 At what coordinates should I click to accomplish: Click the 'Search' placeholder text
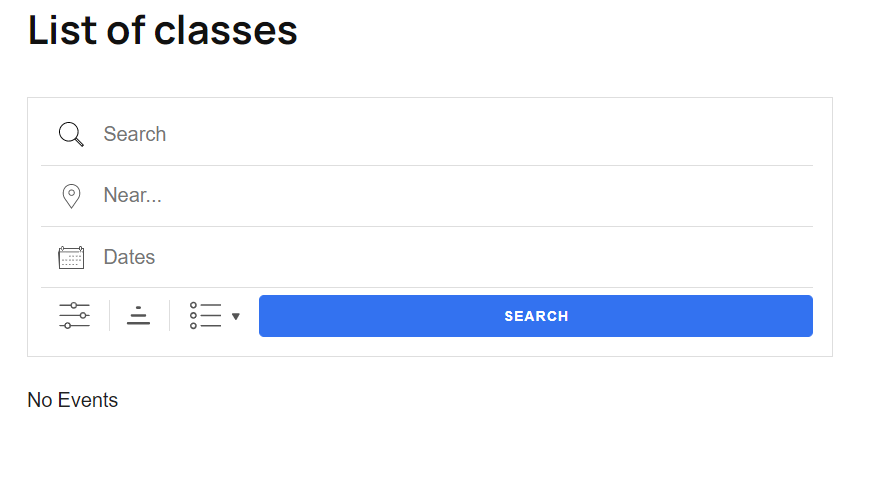[135, 134]
